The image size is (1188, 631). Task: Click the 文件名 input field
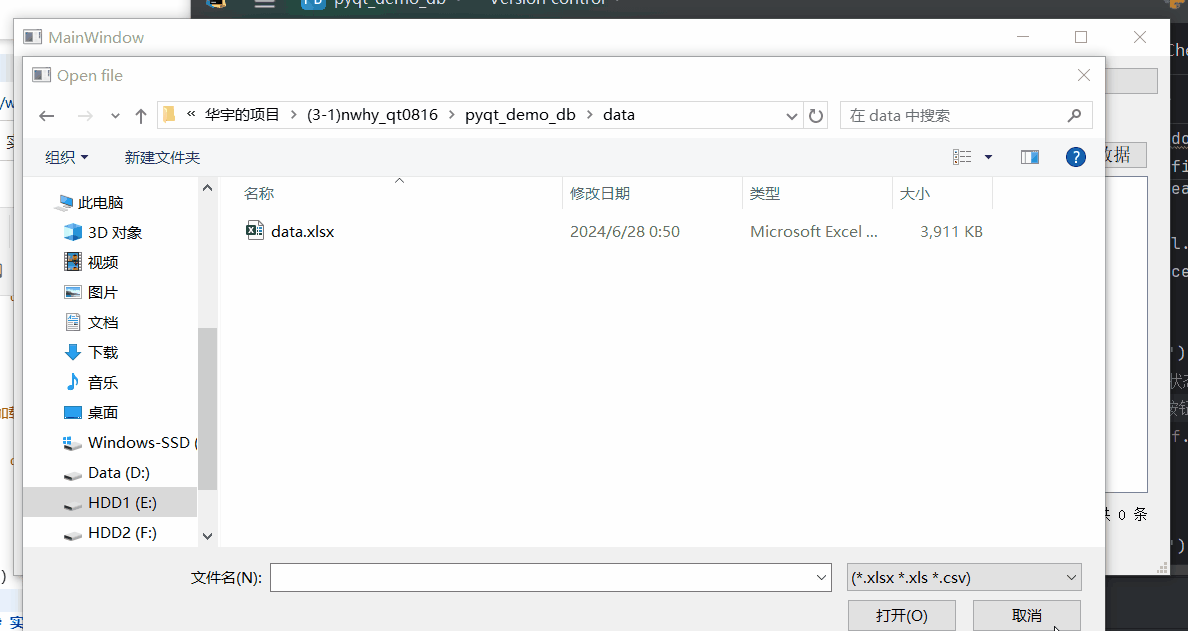pyautogui.click(x=541, y=578)
